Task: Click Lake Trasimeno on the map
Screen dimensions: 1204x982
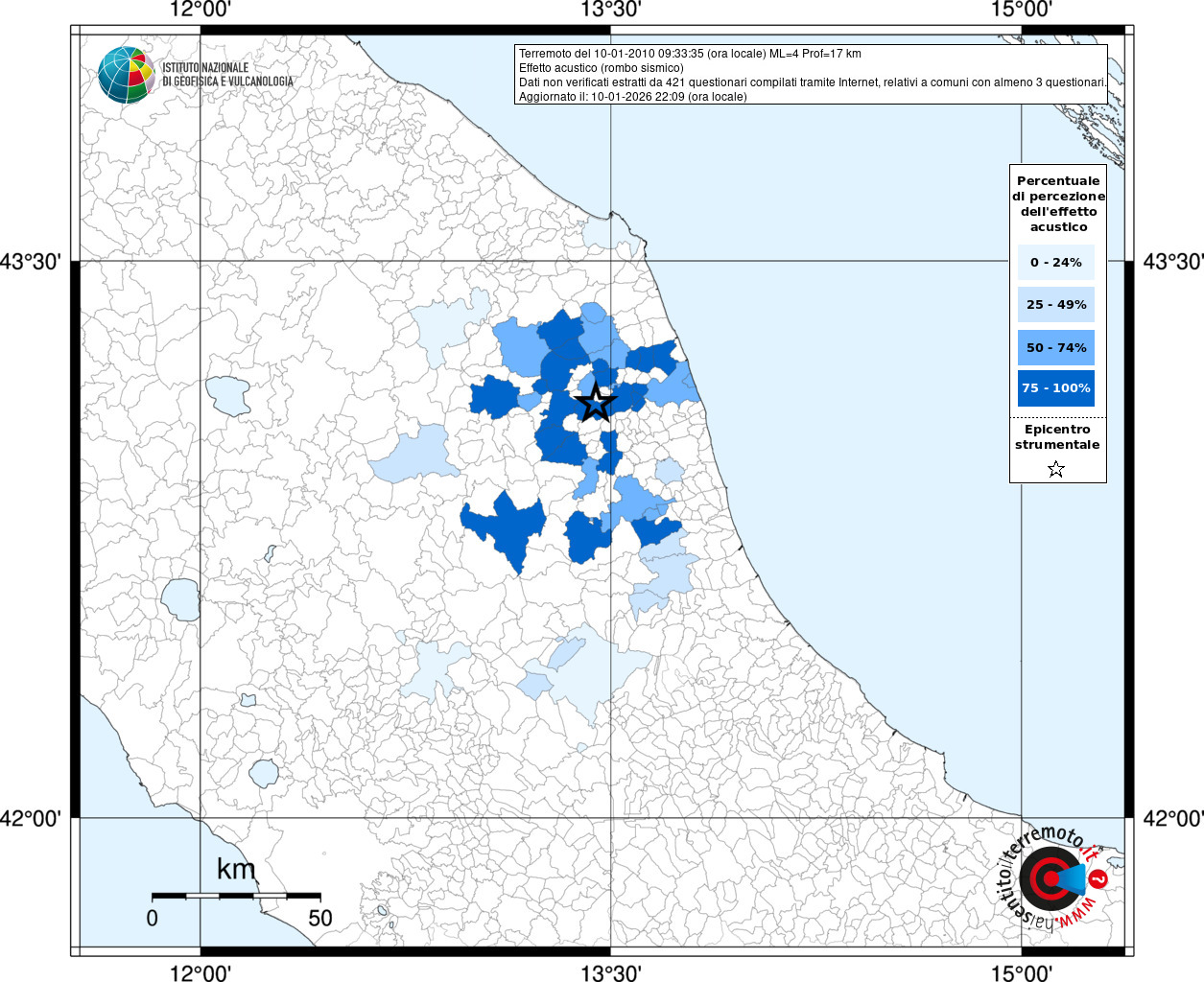Action: click(228, 394)
